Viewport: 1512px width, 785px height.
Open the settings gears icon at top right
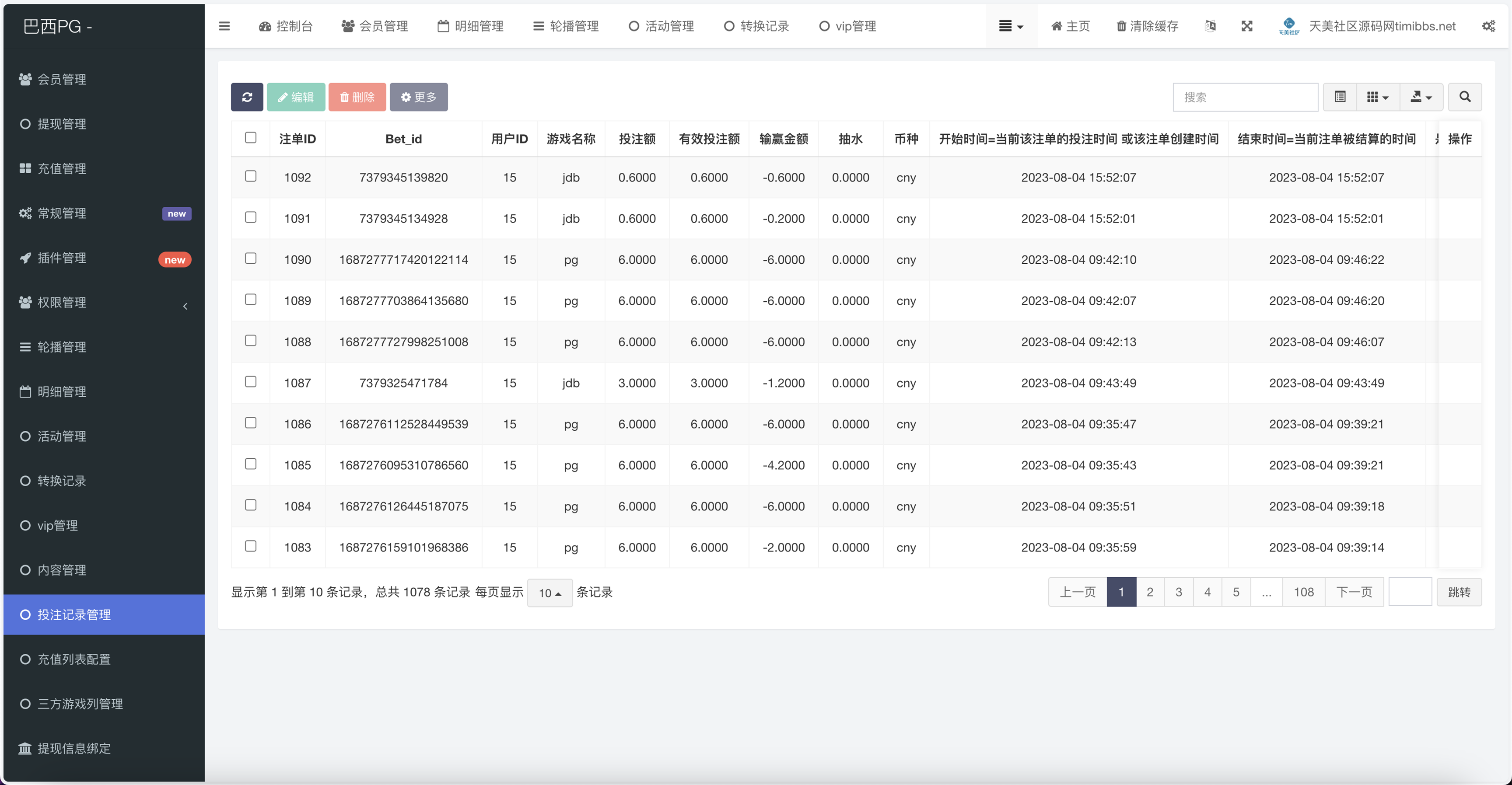tap(1488, 26)
